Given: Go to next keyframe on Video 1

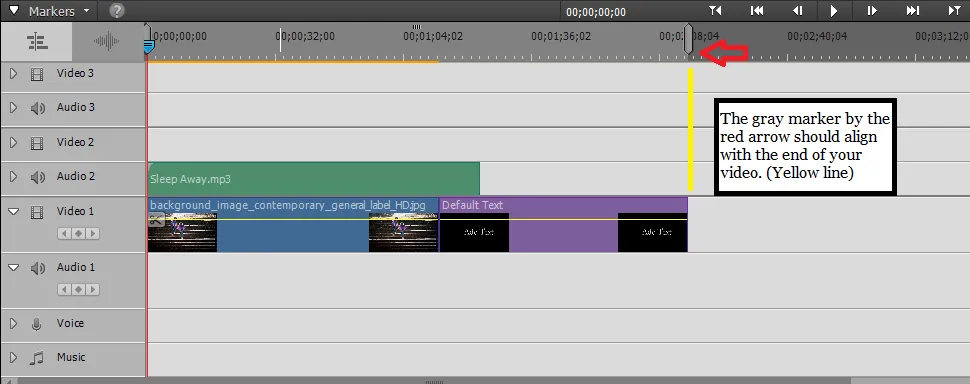Looking at the screenshot, I should pos(93,234).
